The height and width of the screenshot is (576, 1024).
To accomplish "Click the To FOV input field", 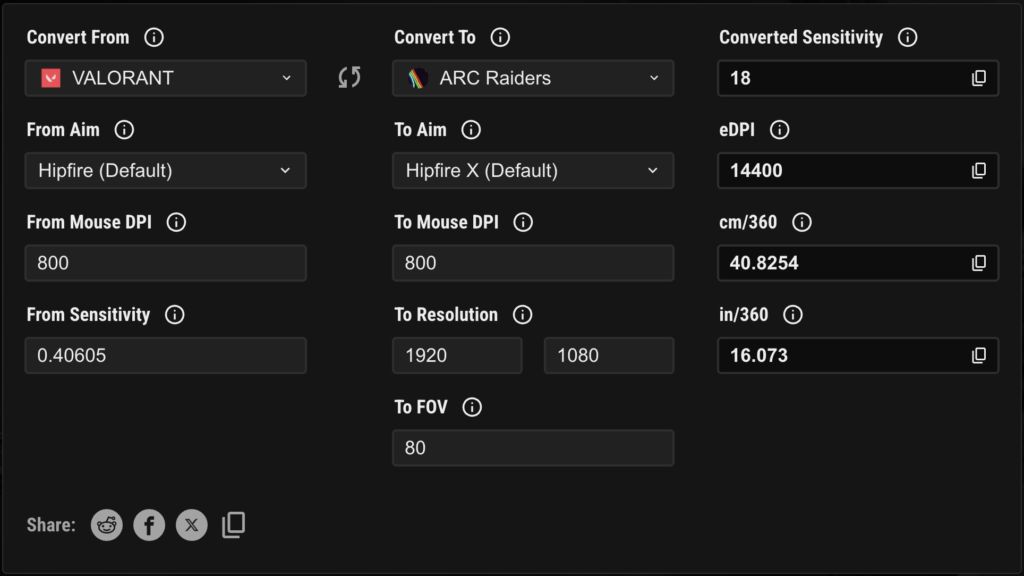I will pyautogui.click(x=533, y=448).
